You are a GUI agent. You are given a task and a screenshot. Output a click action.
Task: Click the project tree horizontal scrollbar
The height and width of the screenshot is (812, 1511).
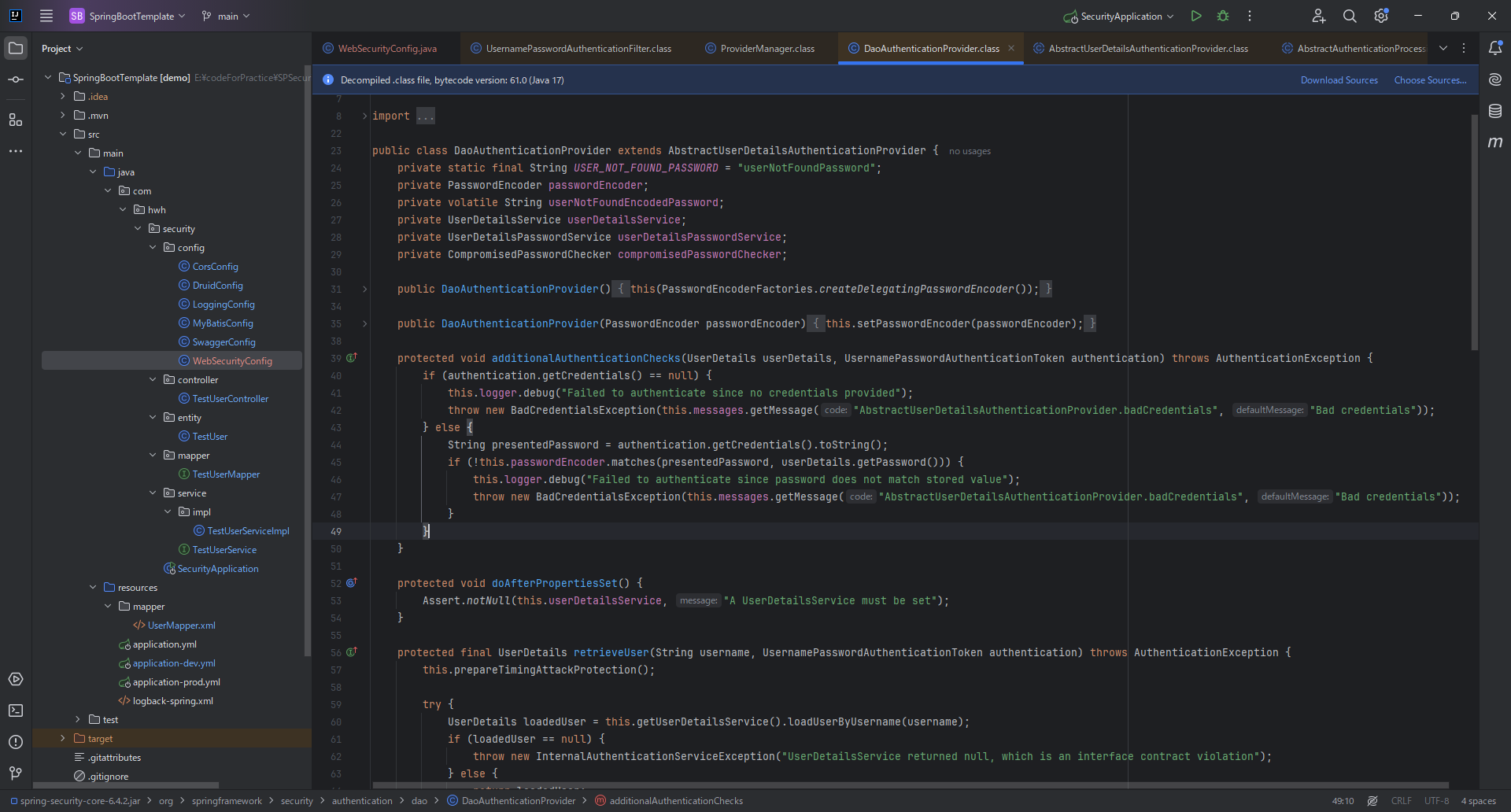pos(126,785)
